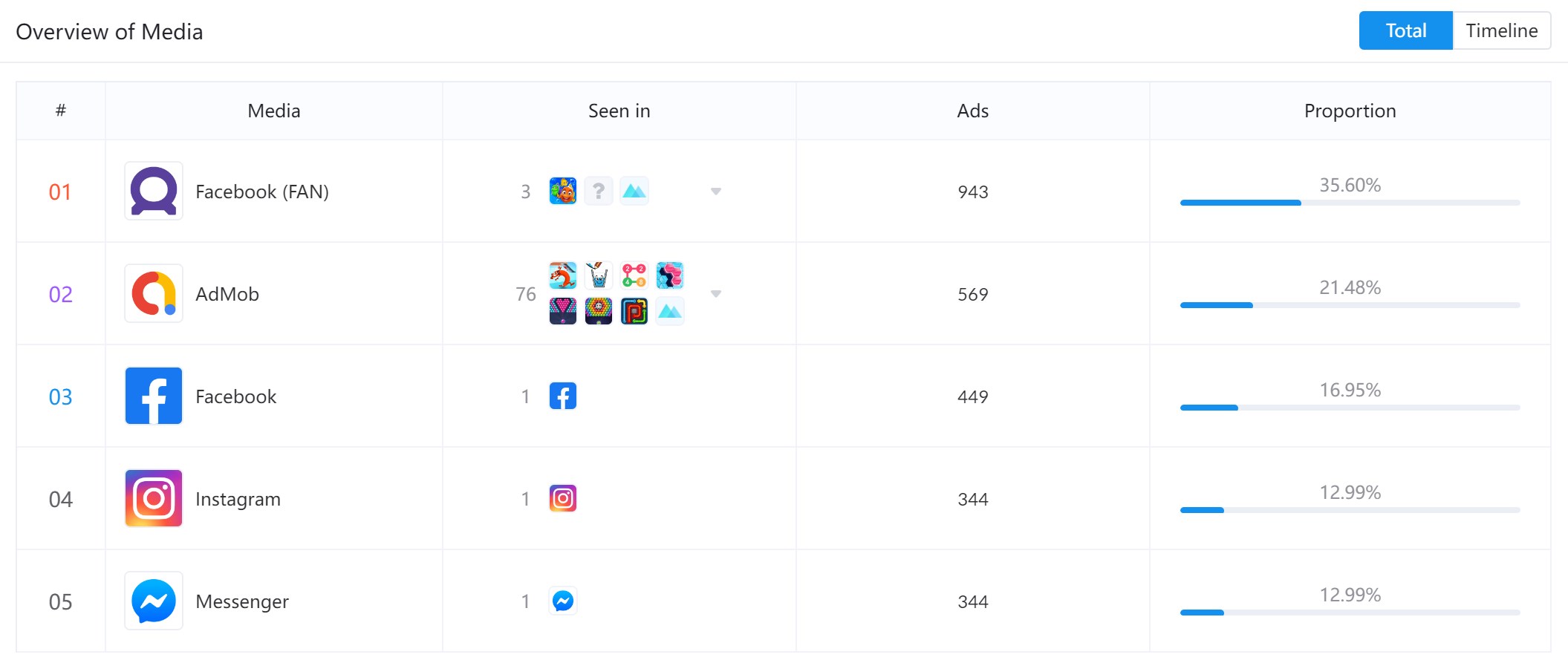Click the large Facebook logo in Media column

click(x=154, y=396)
